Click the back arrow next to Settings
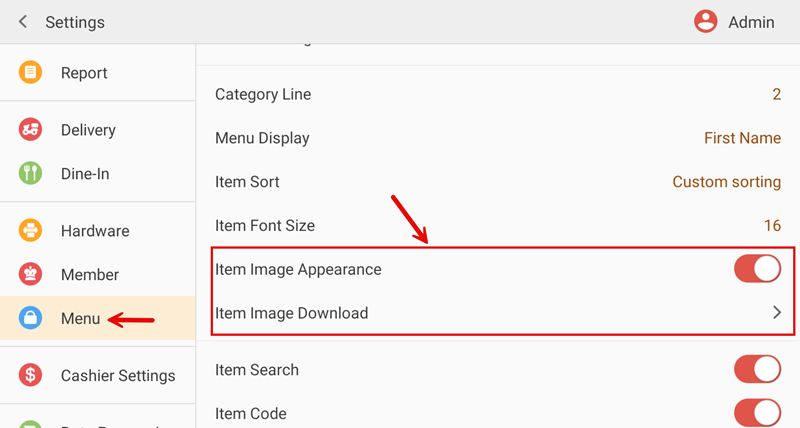 [23, 22]
